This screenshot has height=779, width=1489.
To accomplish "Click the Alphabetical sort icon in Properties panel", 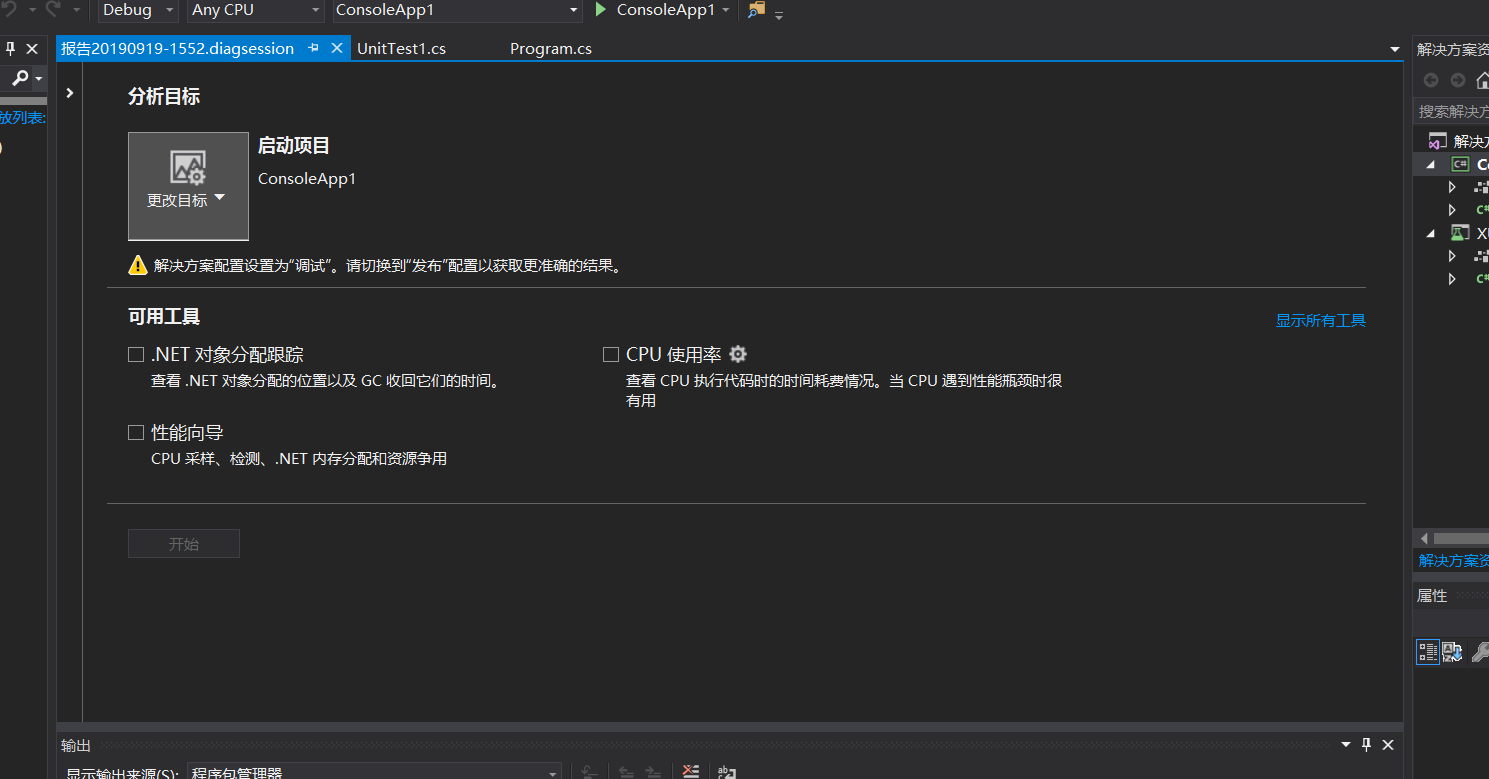I will click(1452, 652).
